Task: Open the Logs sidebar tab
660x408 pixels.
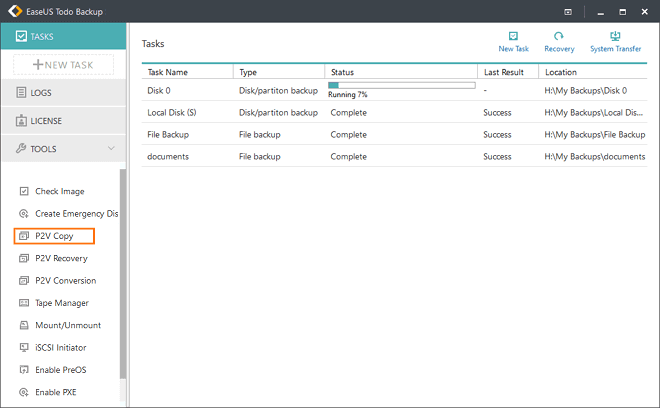Action: (x=63, y=93)
